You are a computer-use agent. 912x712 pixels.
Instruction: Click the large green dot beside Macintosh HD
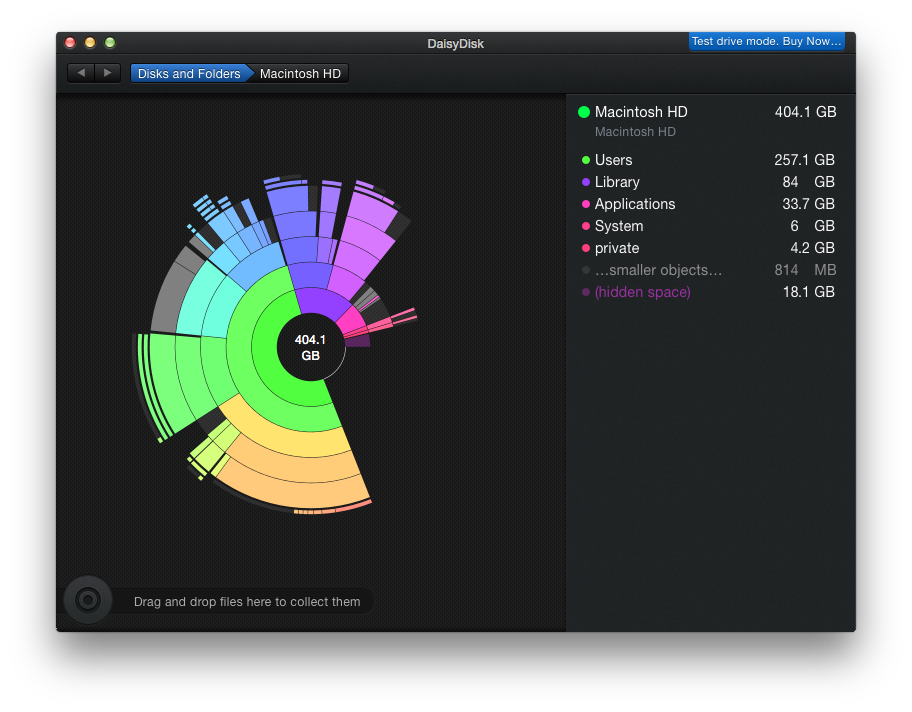coord(584,112)
